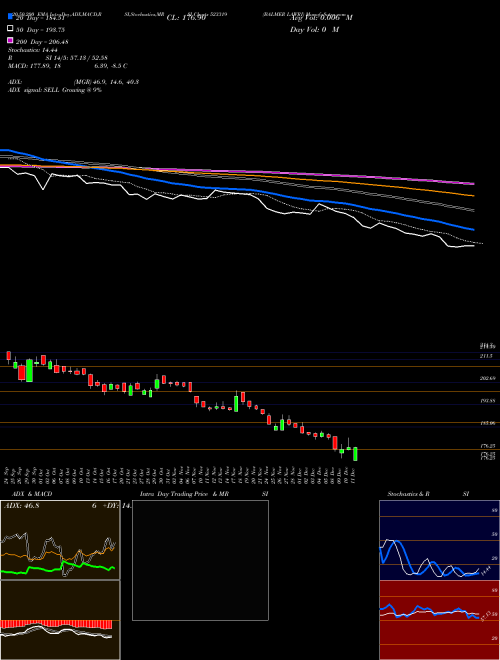Image resolution: width=500 pixels, height=660 pixels.
Task: Click the 'CL: 176.90' closing price text
Action: [x=186, y=18]
